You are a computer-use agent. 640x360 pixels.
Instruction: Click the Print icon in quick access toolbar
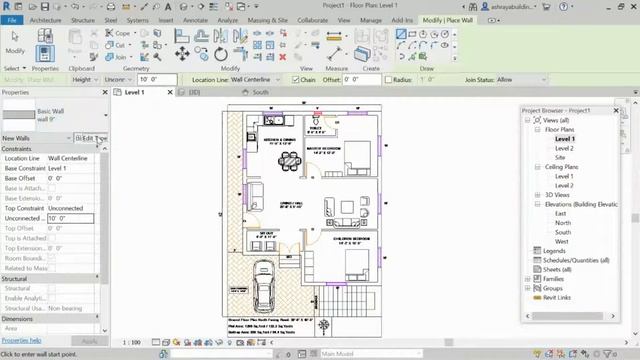[111, 7]
